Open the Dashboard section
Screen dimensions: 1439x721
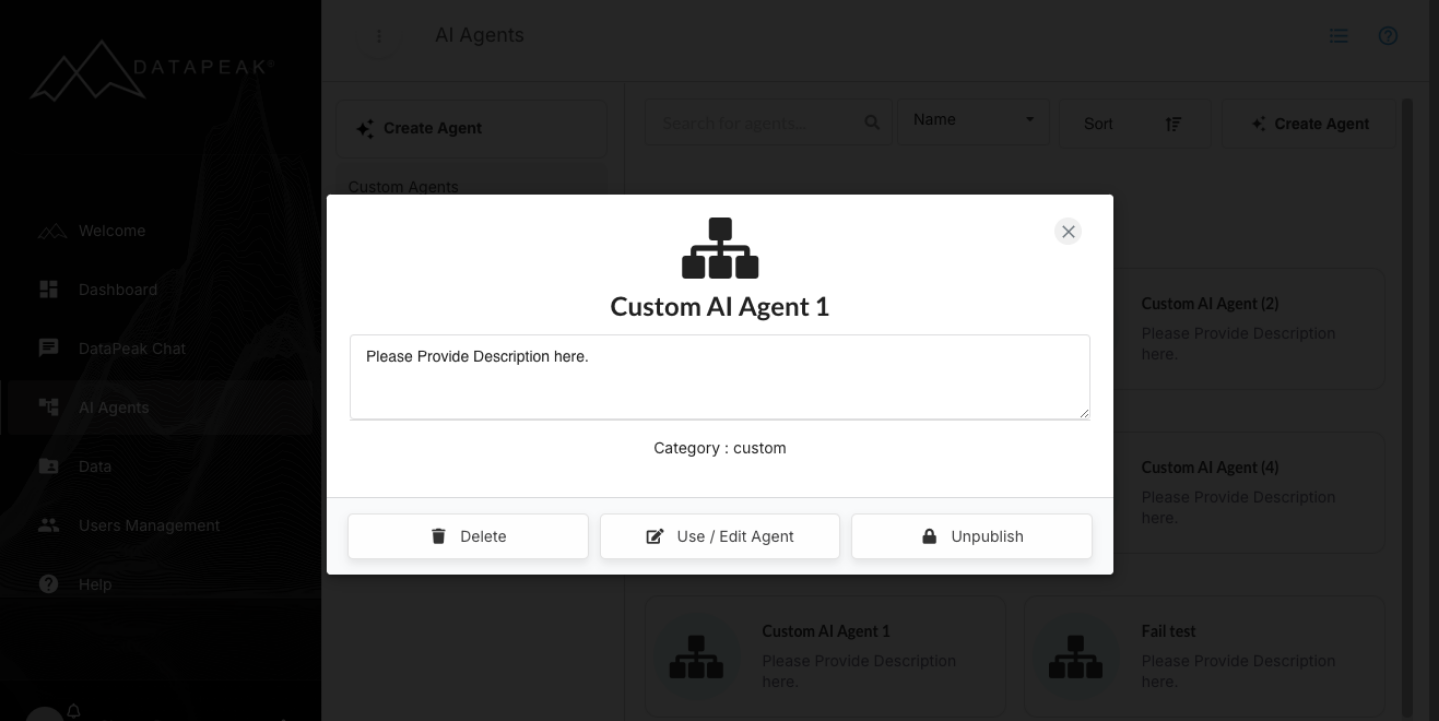[x=117, y=289]
